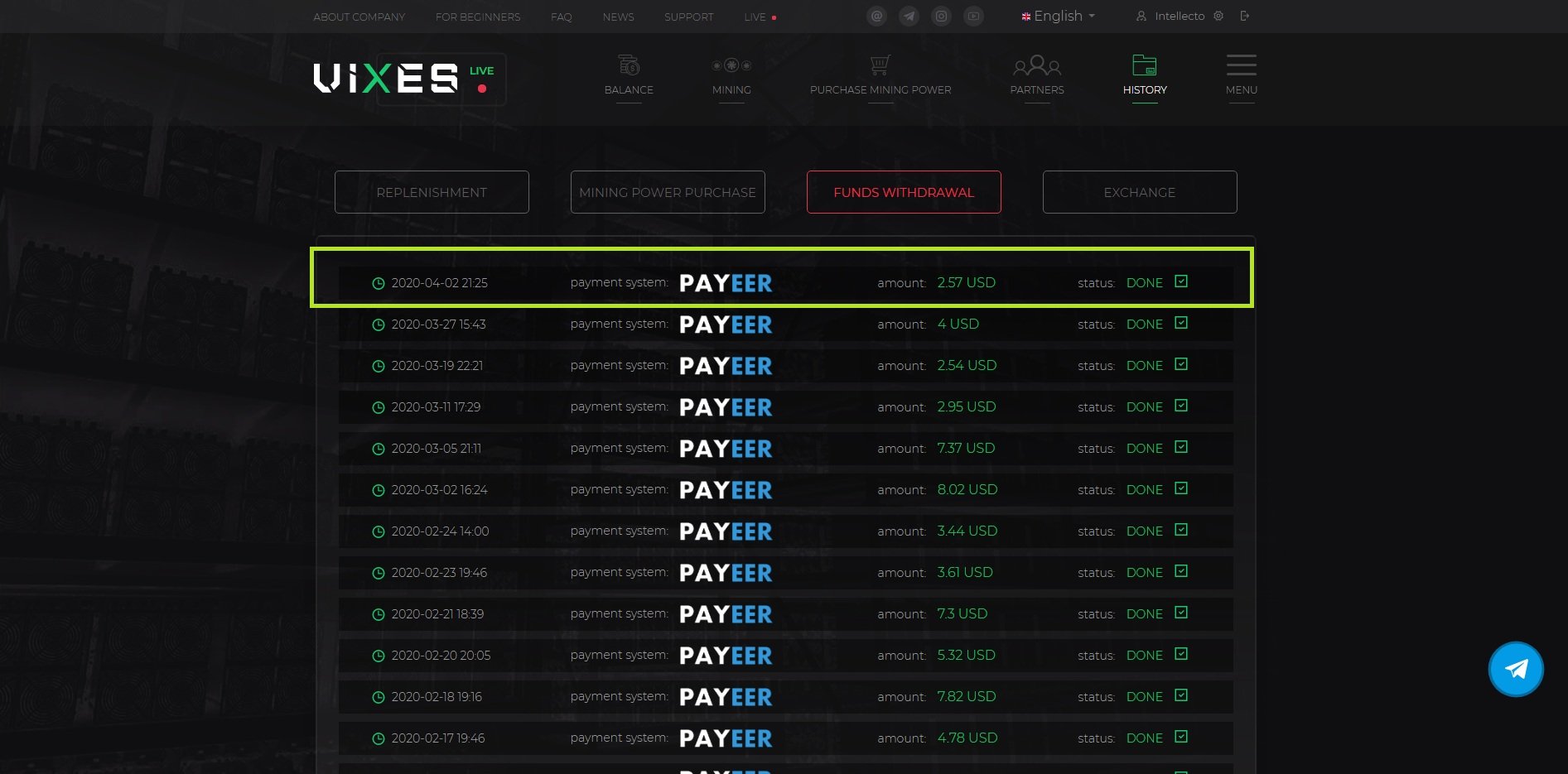
Task: Open account settings gear icon
Action: coord(1218,16)
